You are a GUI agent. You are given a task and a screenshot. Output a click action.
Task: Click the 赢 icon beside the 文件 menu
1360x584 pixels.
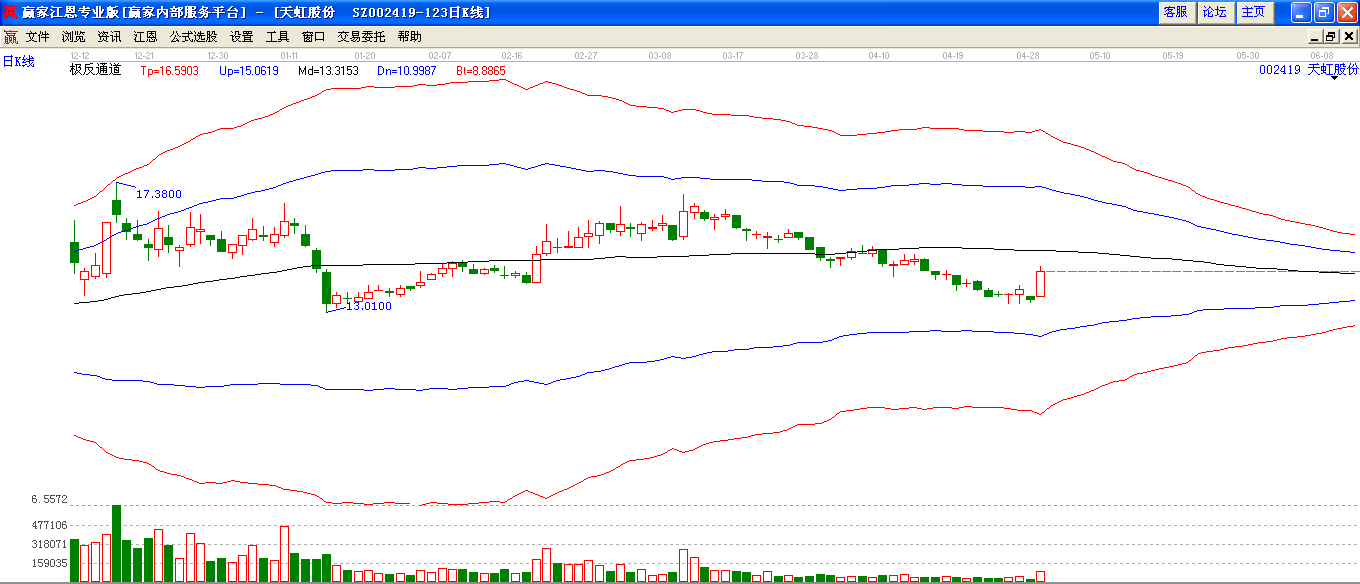[10, 37]
